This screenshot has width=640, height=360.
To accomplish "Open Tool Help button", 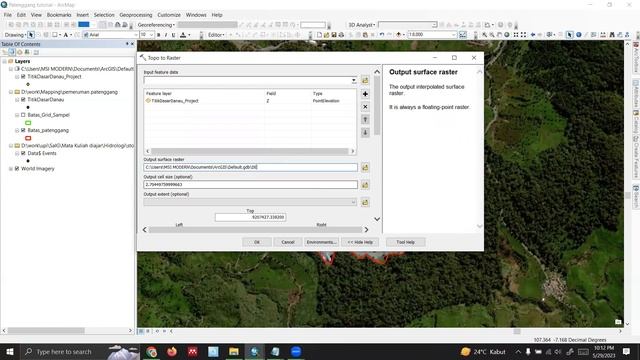I will [405, 242].
